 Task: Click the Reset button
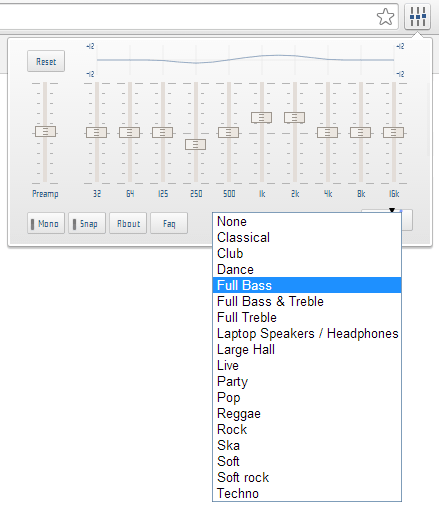(46, 61)
